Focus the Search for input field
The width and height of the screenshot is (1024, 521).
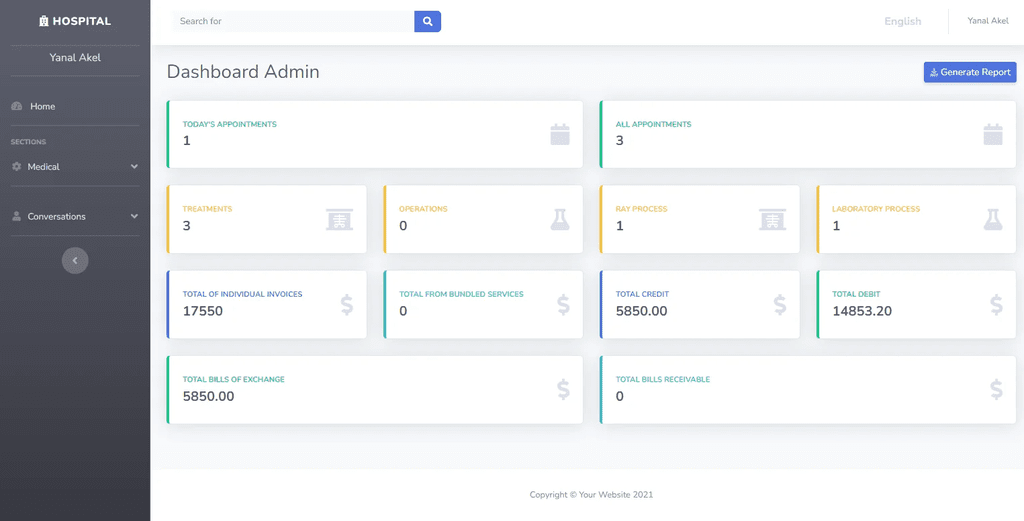coord(293,21)
